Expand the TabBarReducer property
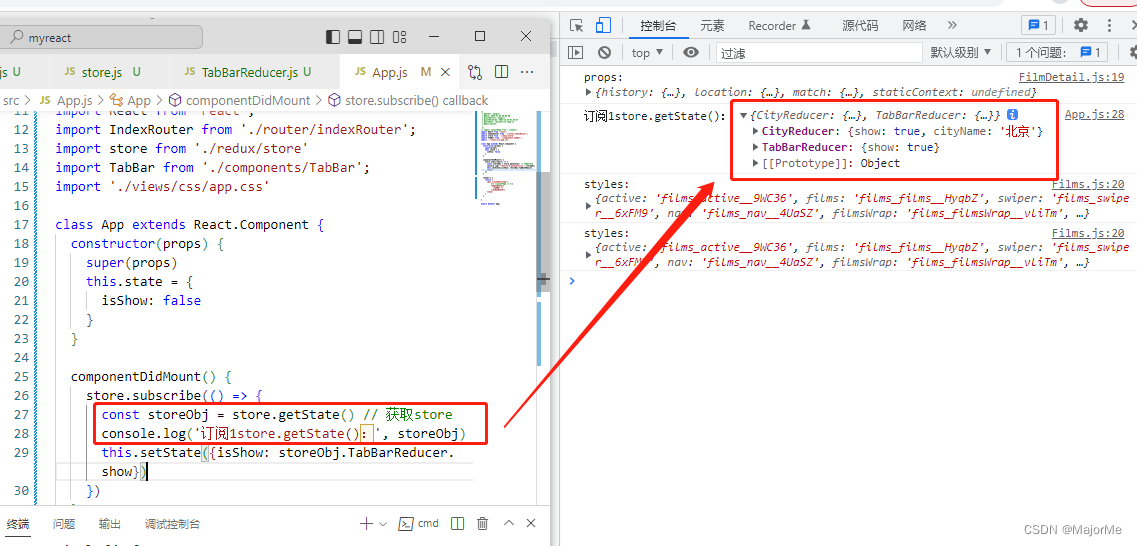The width and height of the screenshot is (1137, 546). coord(756,147)
